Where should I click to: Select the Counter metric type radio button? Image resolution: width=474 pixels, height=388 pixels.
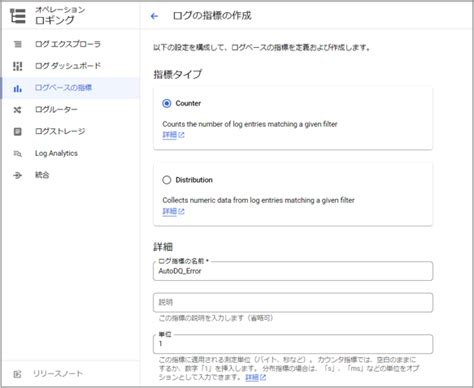(167, 103)
